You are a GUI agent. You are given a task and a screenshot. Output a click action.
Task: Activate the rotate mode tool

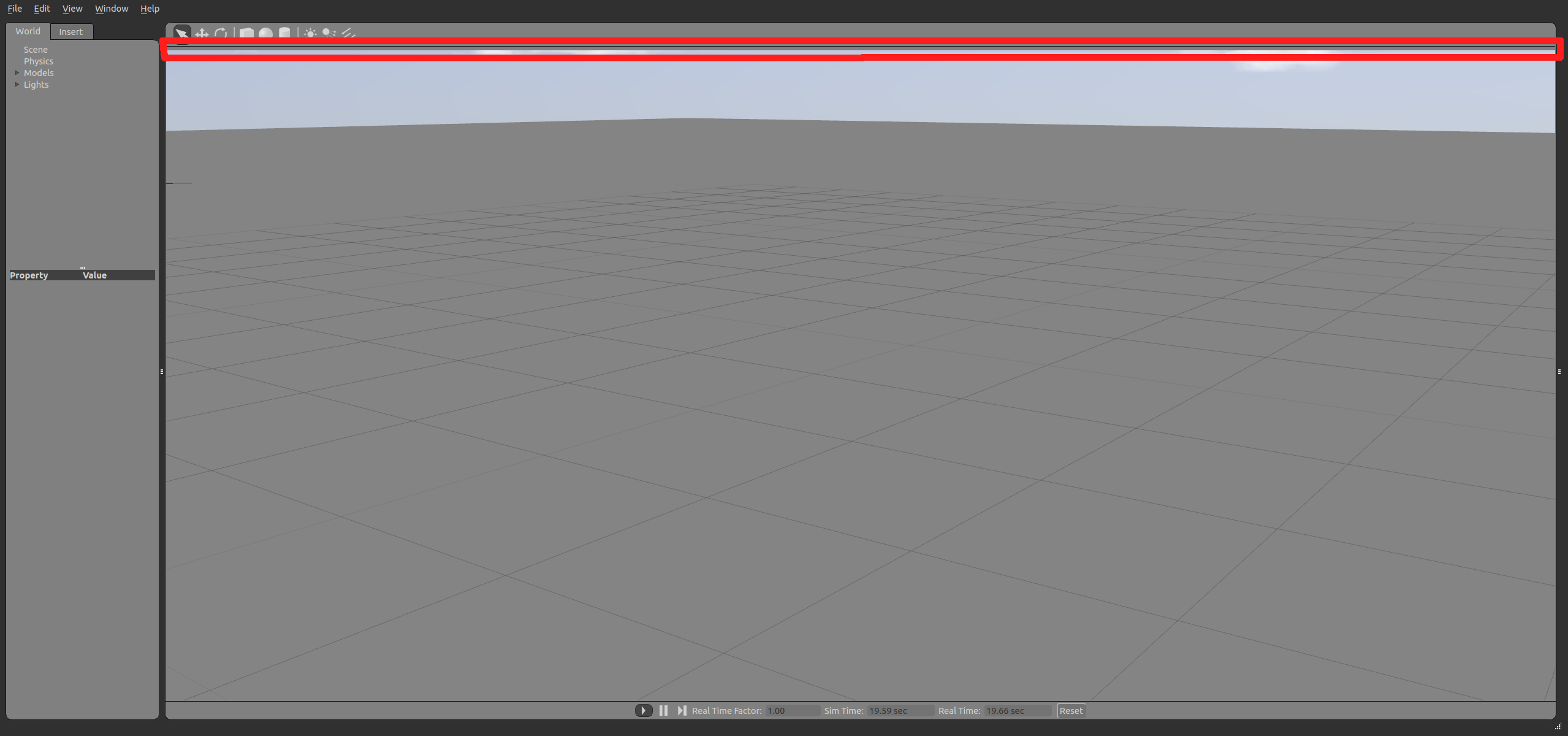[220, 33]
